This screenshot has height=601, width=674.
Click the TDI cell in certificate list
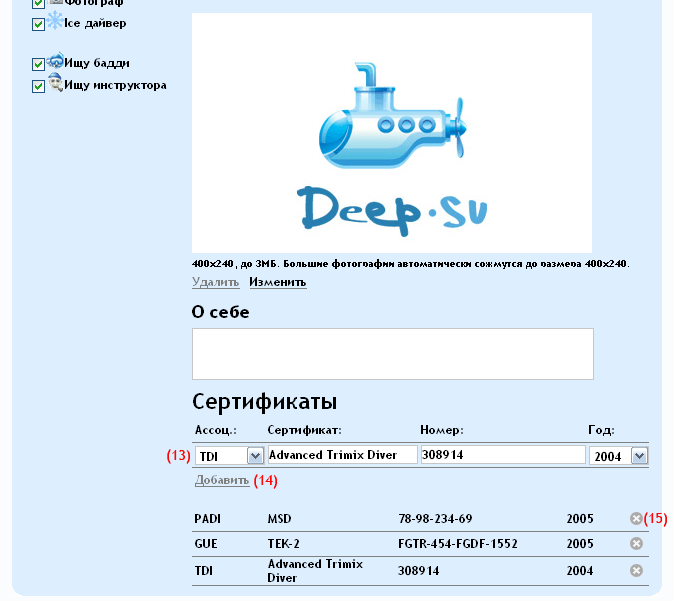click(x=203, y=571)
